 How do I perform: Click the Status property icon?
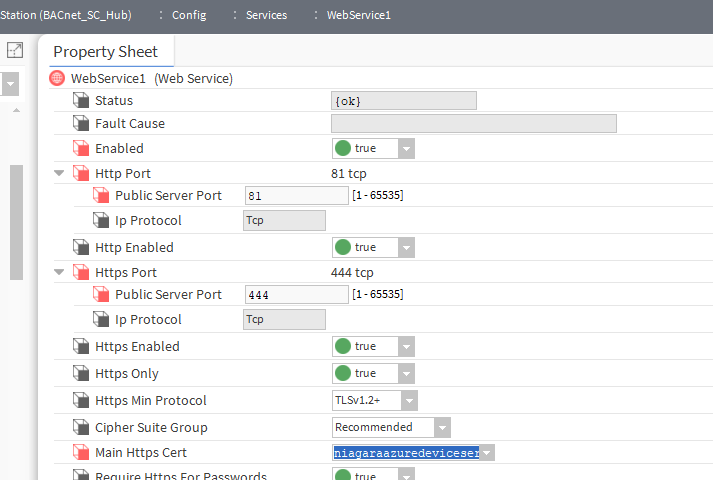(81, 100)
